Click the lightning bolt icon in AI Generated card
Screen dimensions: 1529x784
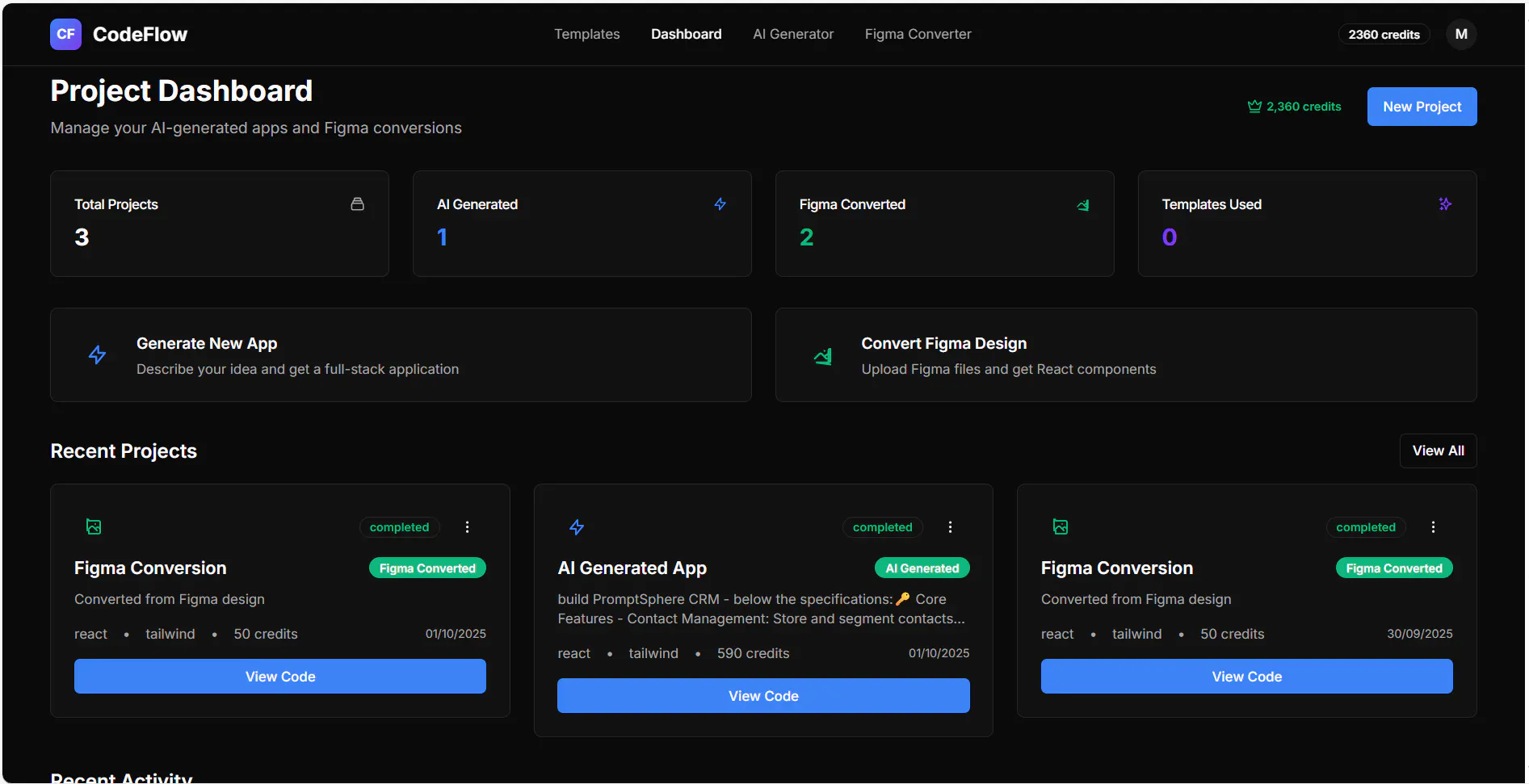pos(720,204)
